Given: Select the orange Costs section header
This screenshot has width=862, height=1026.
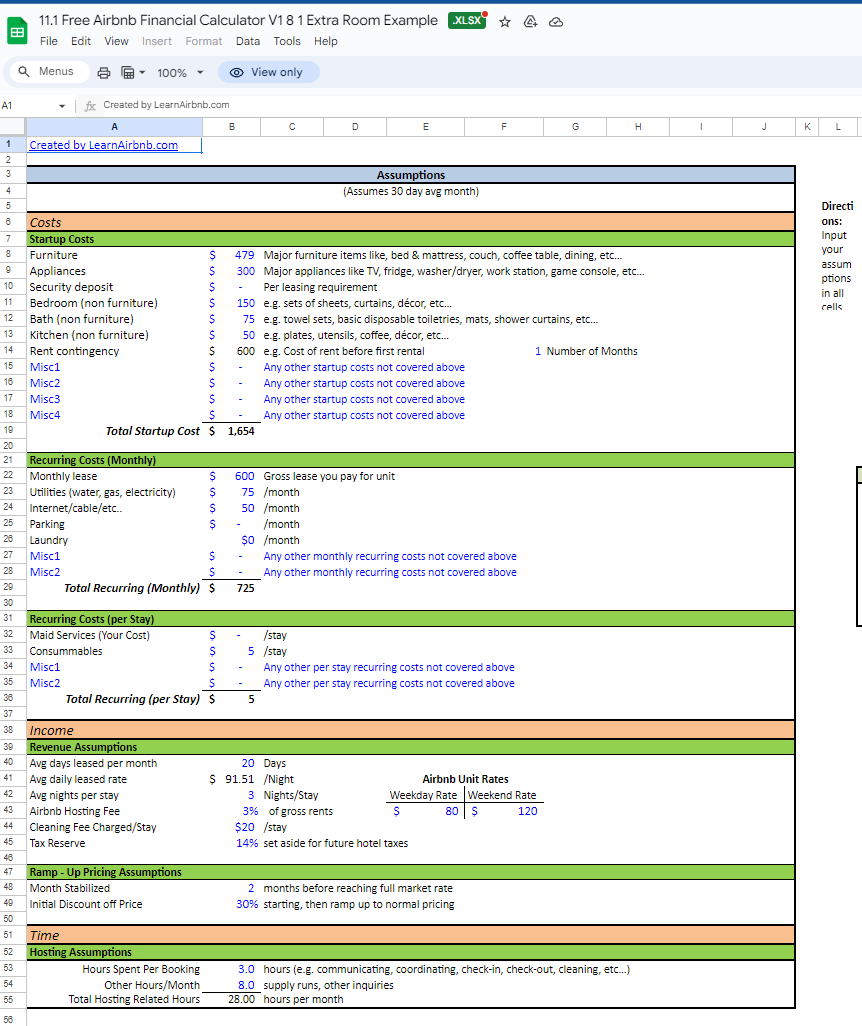Looking at the screenshot, I should pos(410,222).
